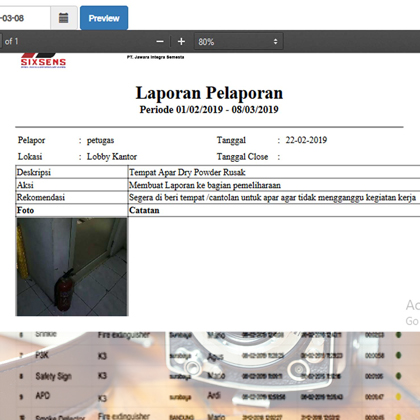Viewport: 420px width, 420px height.
Task: Click 'Safety Sign' row in background table
Action: click(54, 376)
